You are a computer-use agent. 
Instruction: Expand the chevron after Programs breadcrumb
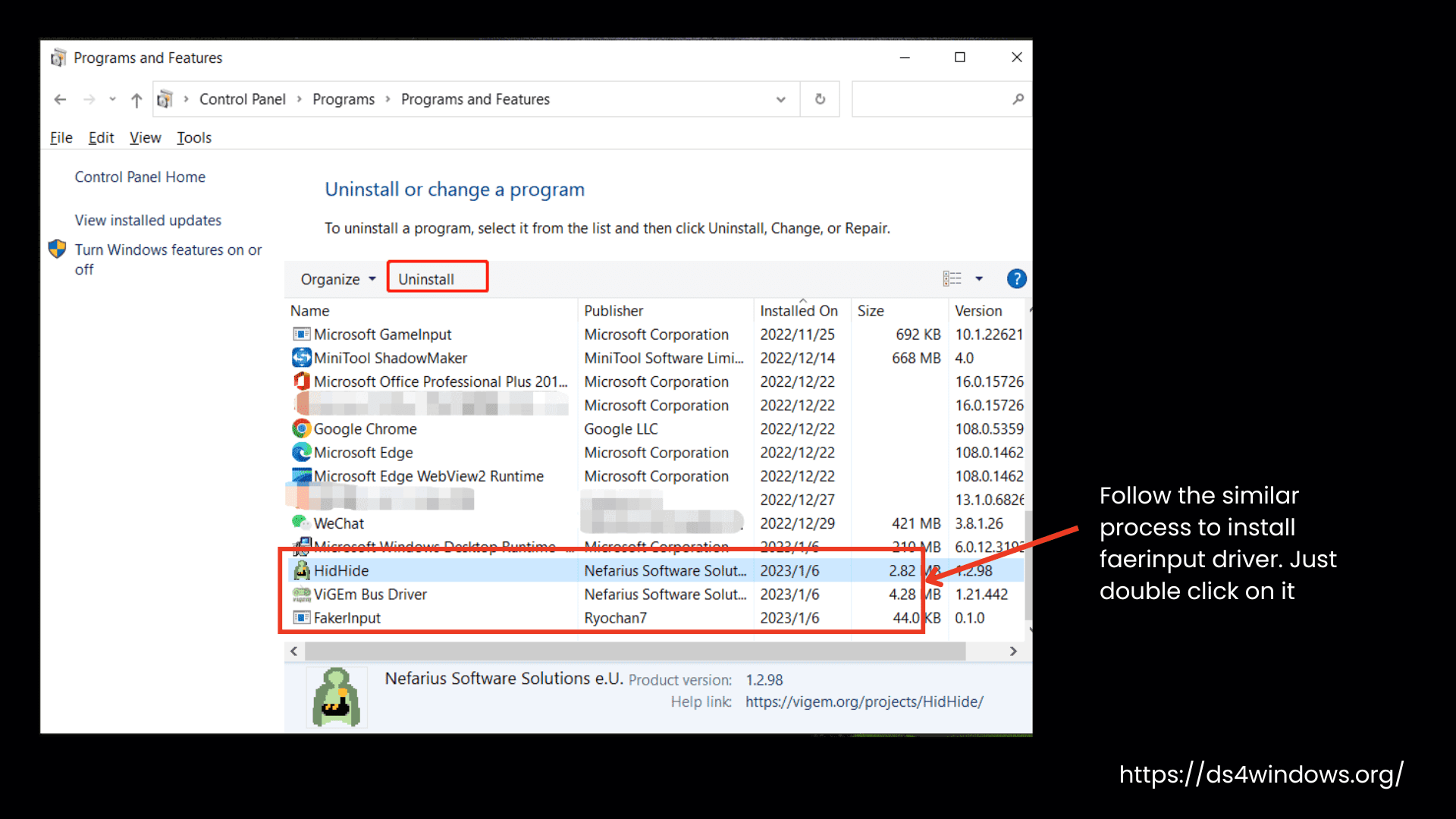tap(388, 99)
